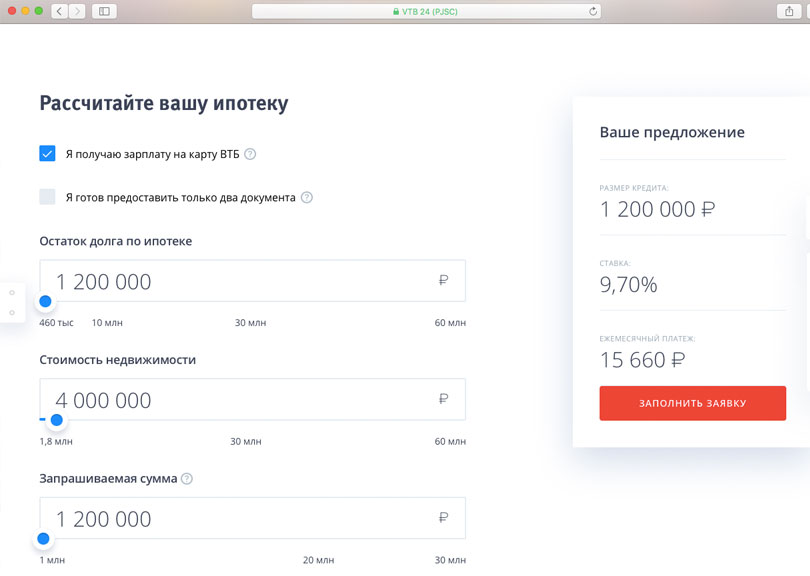Click the Запрашиваемая сумма slider handle
810x576 pixels.
43,539
